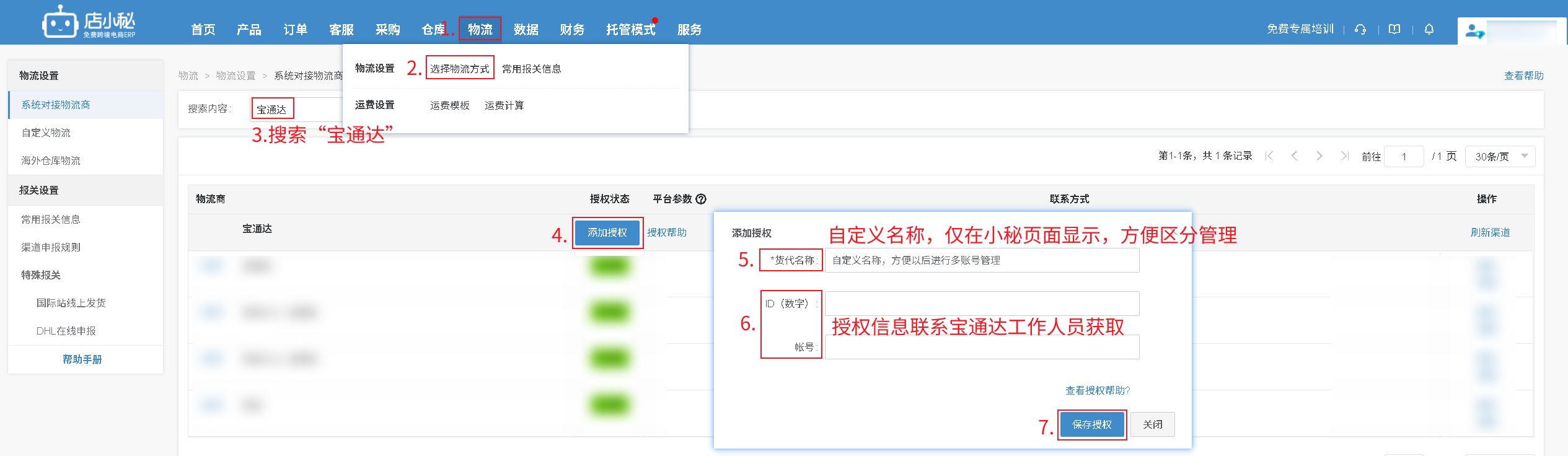Open the help manual book icon
The height and width of the screenshot is (456, 1568).
click(1394, 30)
